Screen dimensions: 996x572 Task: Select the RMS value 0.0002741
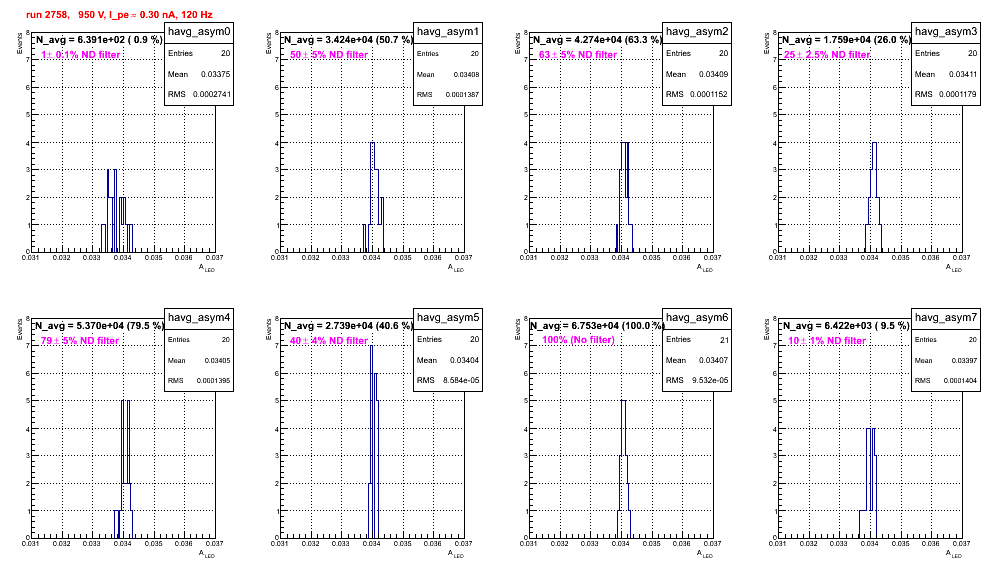tap(212, 94)
